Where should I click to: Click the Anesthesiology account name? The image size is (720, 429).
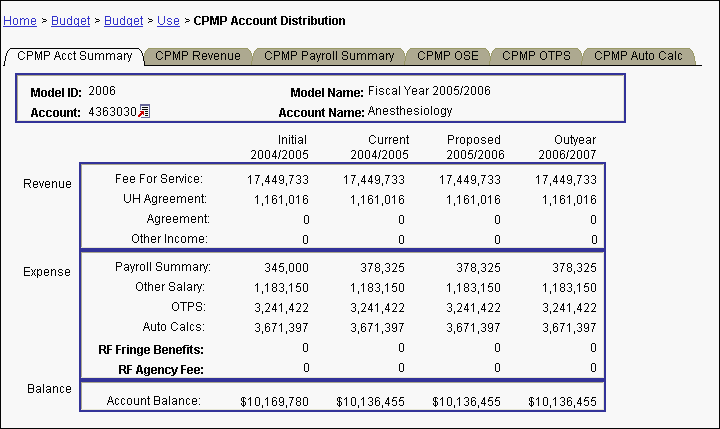pyautogui.click(x=409, y=111)
